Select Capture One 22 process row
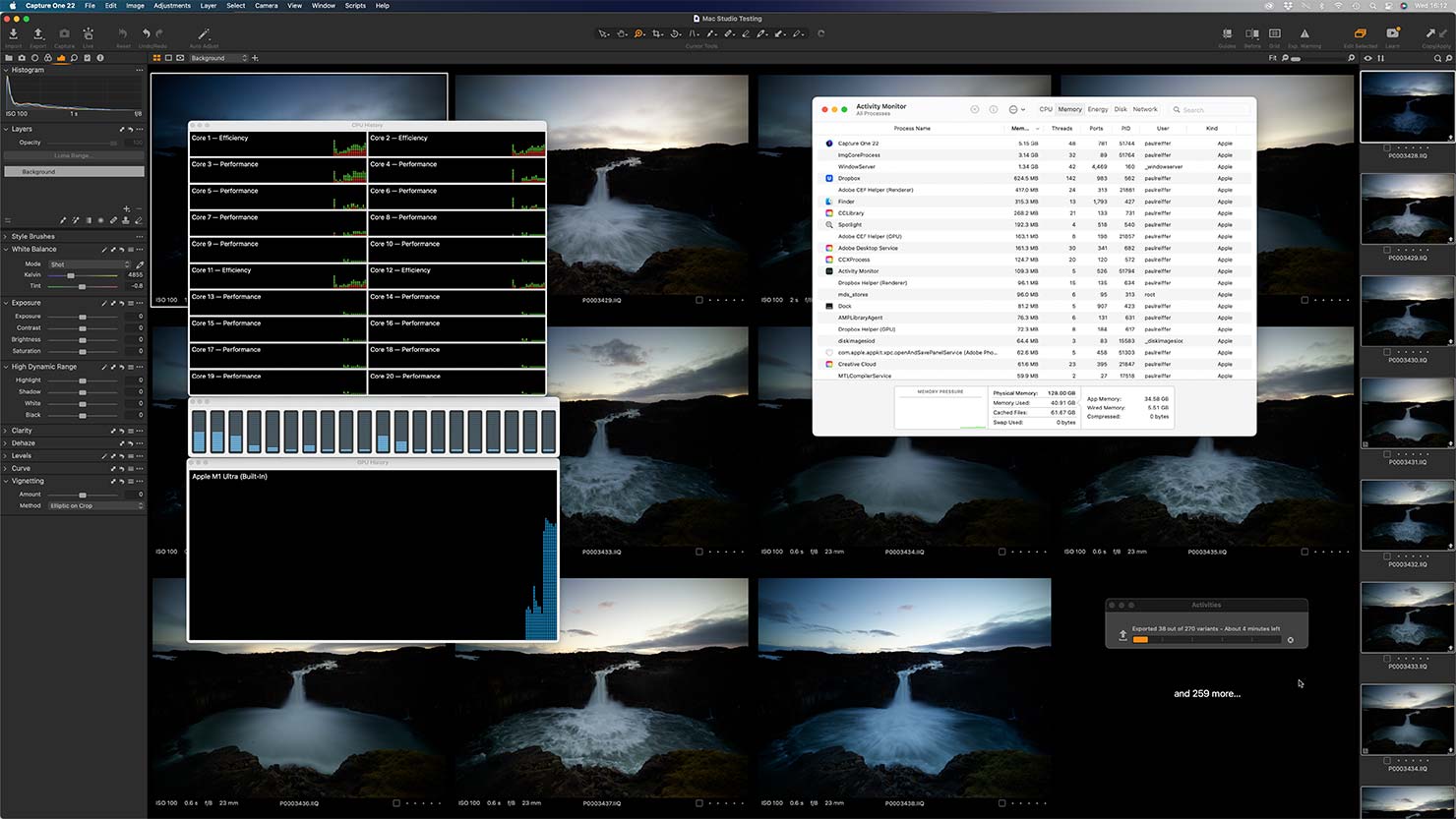 (1033, 144)
